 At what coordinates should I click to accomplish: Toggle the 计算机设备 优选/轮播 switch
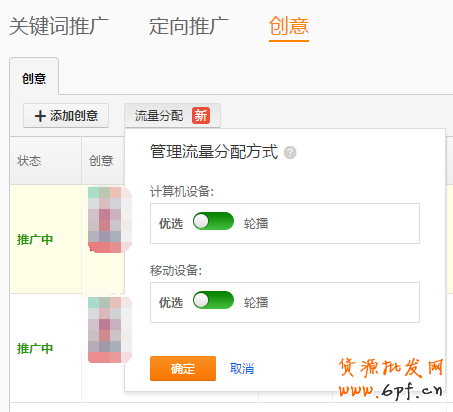point(213,221)
